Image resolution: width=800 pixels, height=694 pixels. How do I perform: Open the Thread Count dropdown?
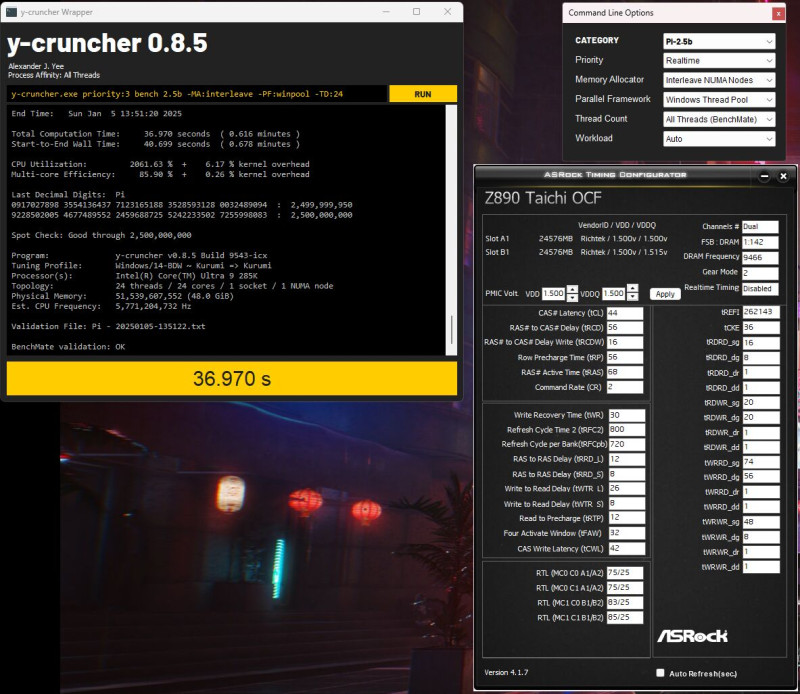pos(719,119)
